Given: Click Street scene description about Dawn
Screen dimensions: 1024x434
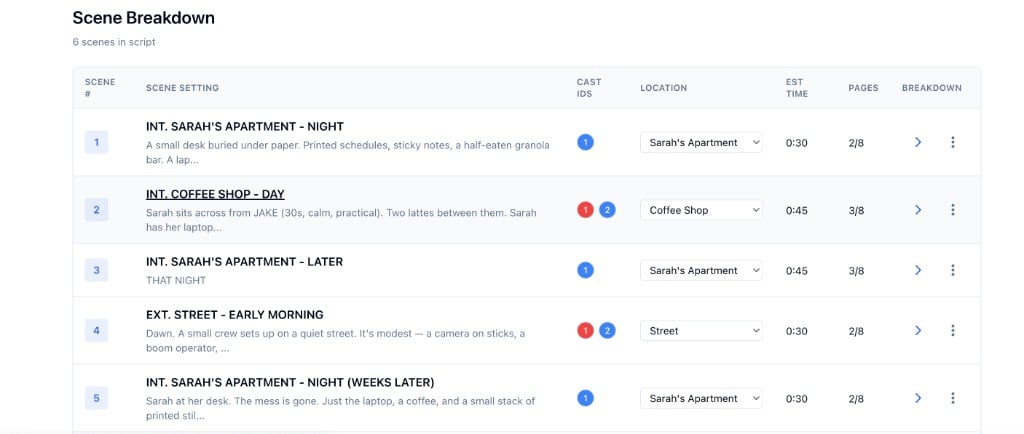Looking at the screenshot, I should pos(336,341).
